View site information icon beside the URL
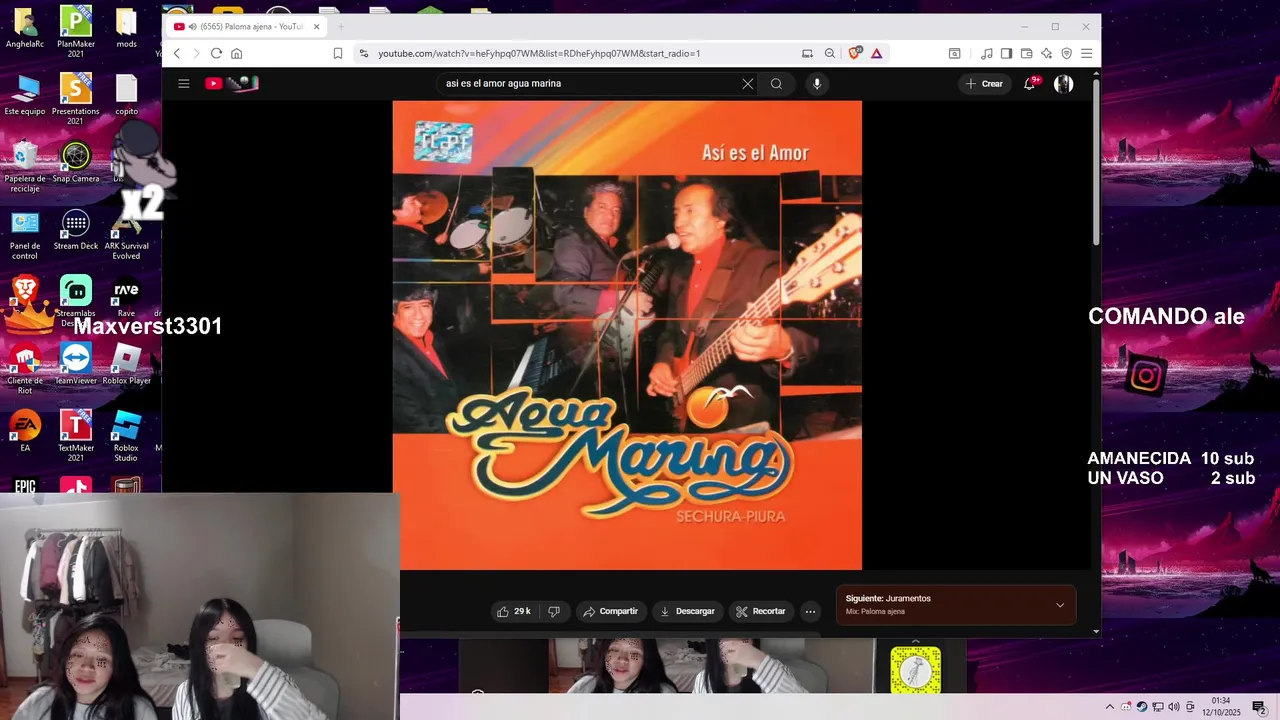The width and height of the screenshot is (1280, 720). [364, 53]
